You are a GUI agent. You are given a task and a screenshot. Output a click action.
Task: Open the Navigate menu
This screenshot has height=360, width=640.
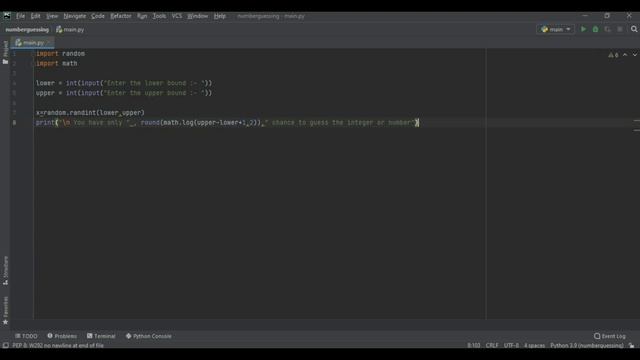(x=75, y=16)
